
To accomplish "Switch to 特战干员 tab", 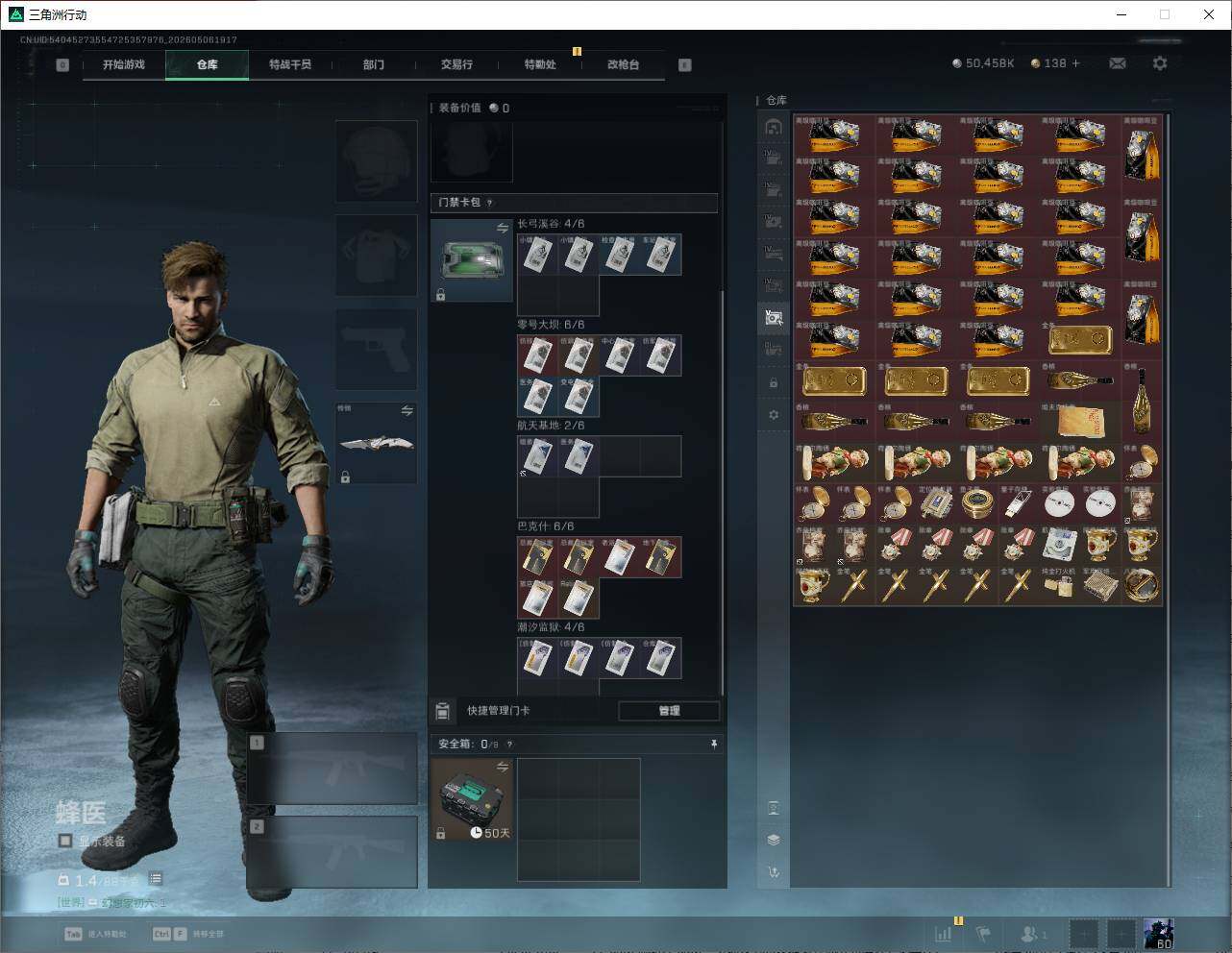I will click(289, 64).
